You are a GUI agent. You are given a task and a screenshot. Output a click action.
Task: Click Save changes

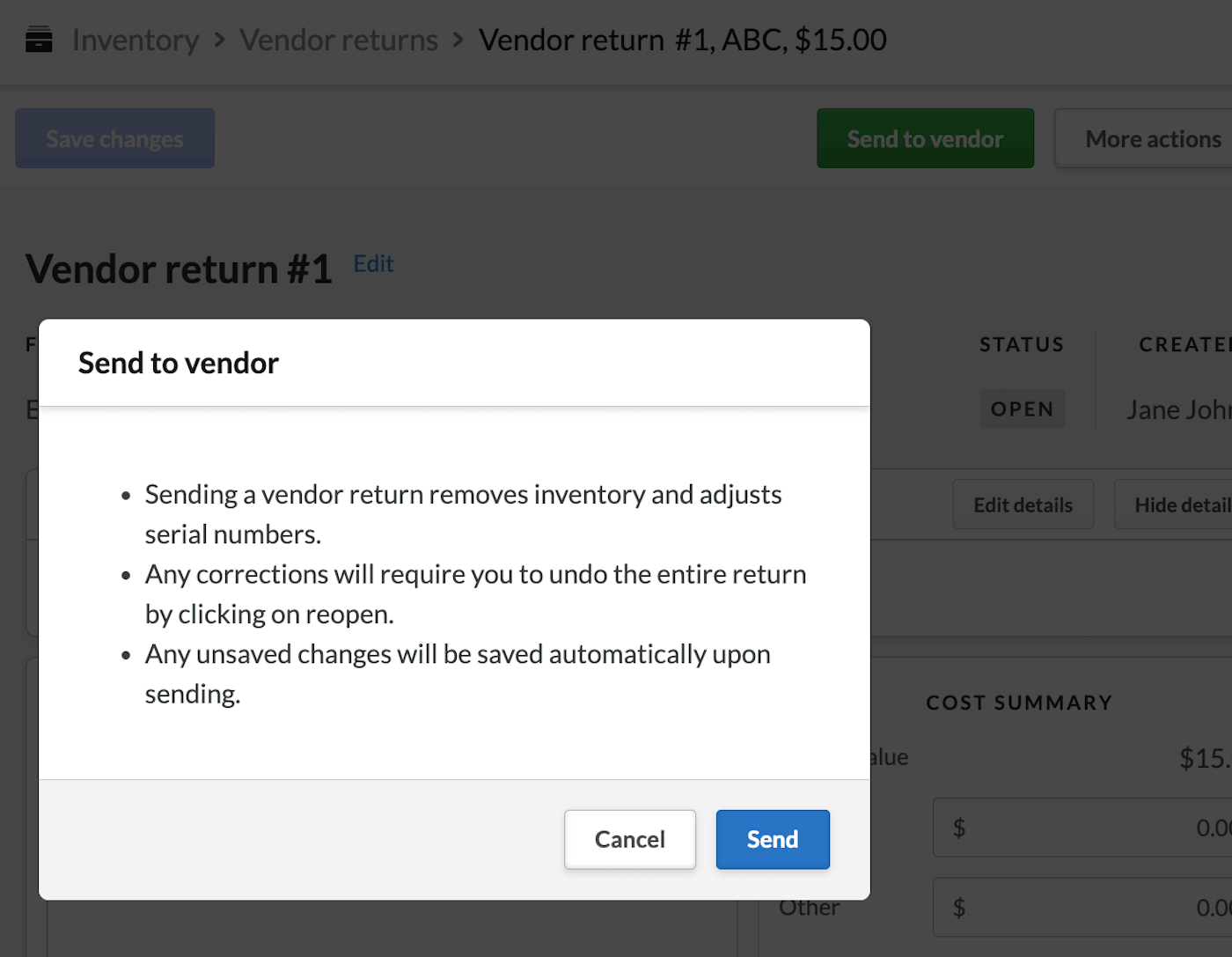(114, 138)
